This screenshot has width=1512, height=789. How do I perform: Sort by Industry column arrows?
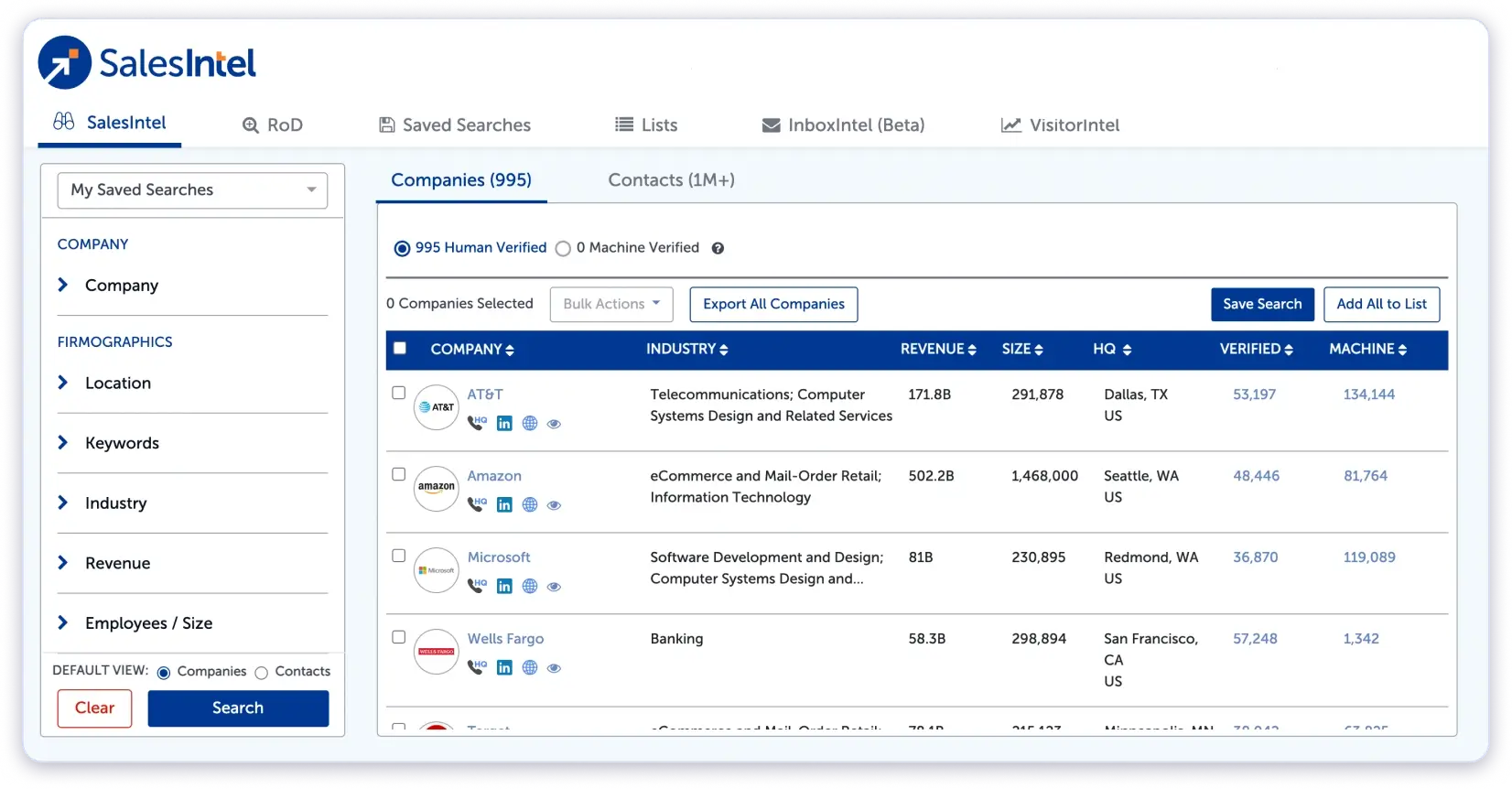(x=724, y=350)
